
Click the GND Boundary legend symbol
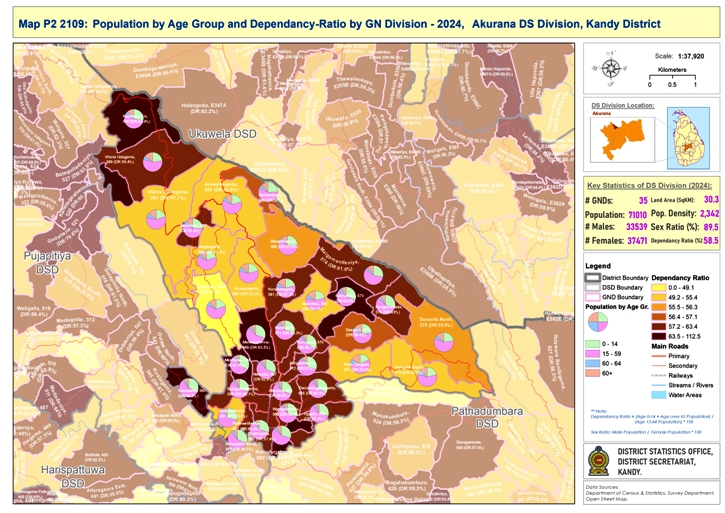593,297
